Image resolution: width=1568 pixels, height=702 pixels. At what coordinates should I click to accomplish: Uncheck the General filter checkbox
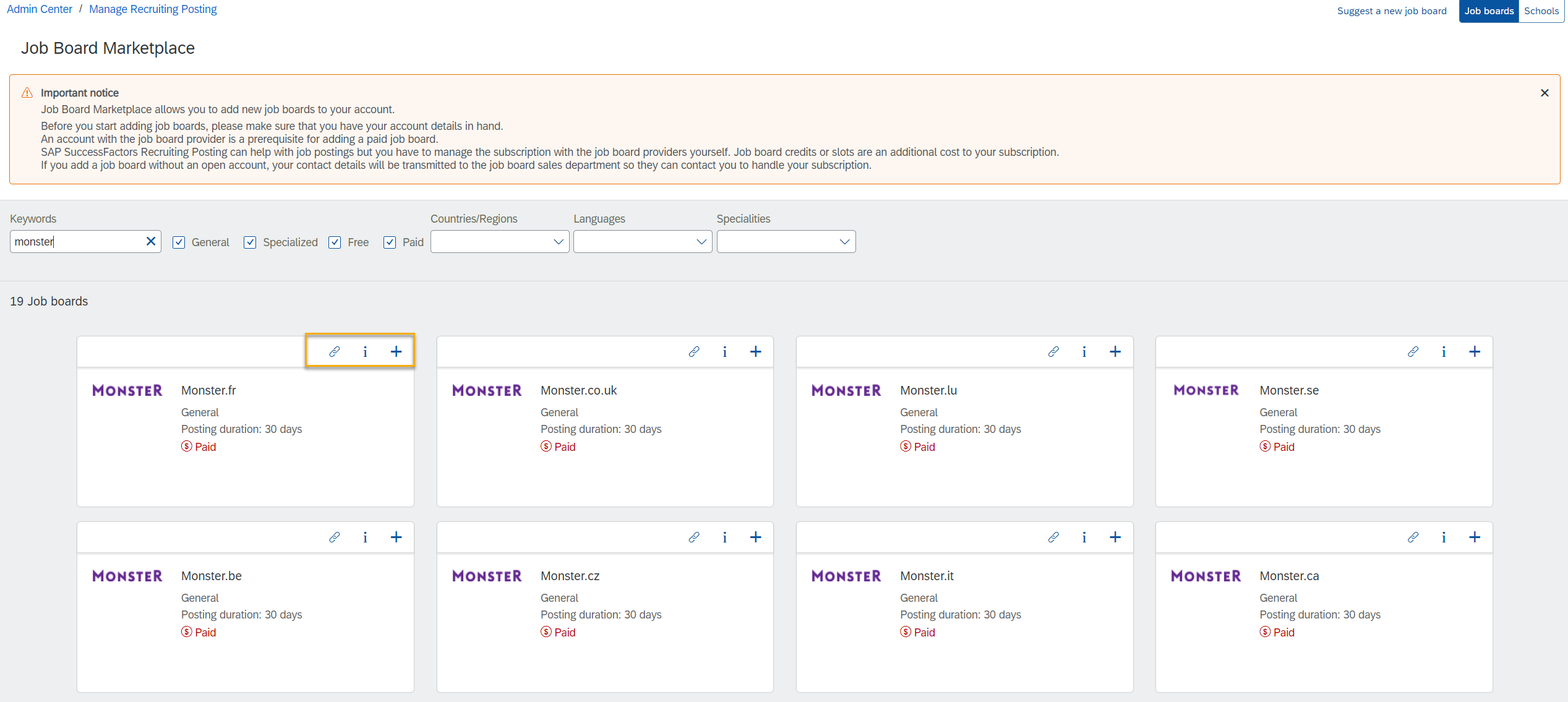(179, 242)
